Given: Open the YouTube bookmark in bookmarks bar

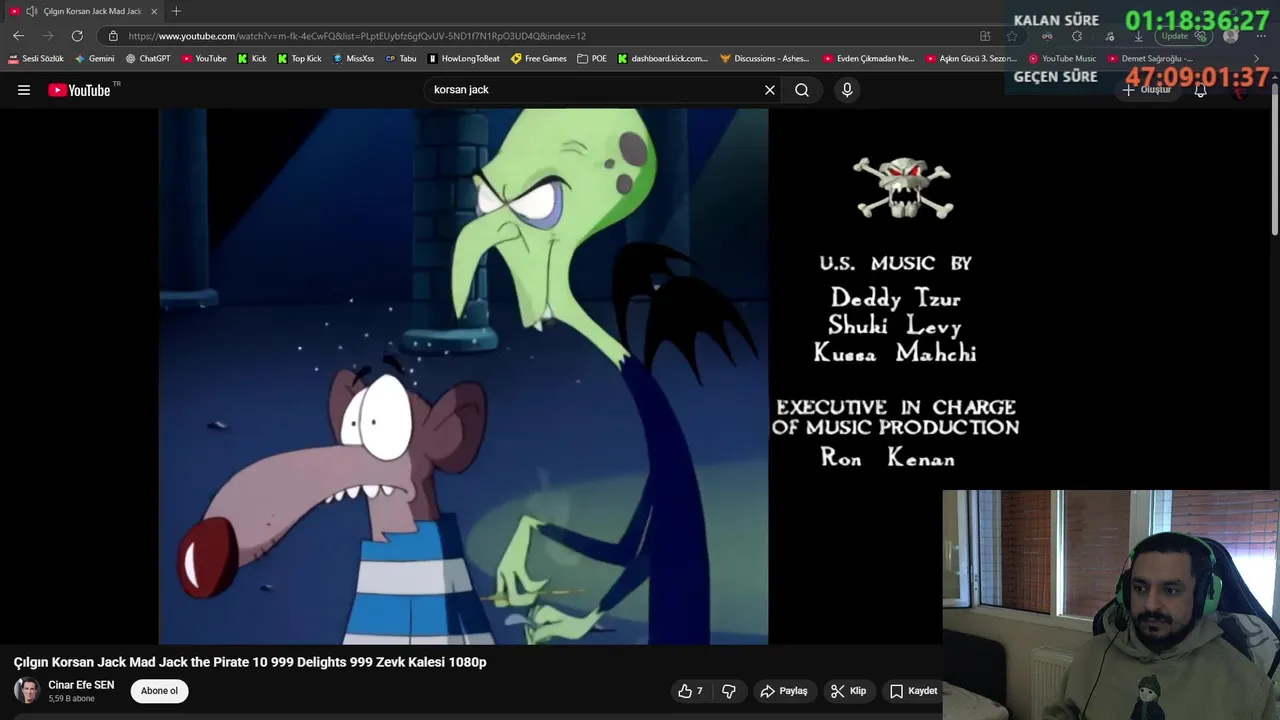Looking at the screenshot, I should [204, 59].
